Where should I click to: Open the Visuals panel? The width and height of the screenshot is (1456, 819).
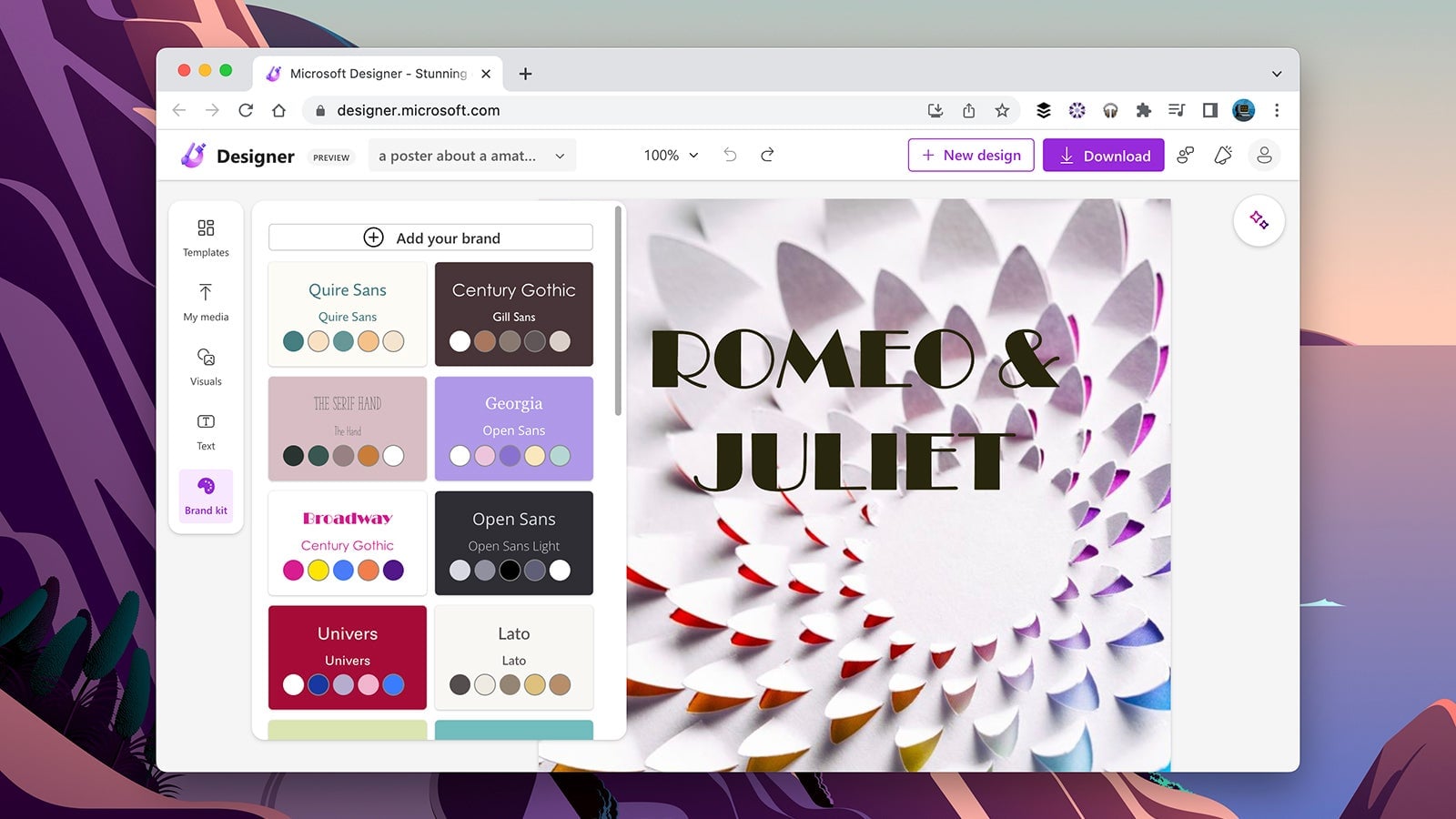click(206, 366)
